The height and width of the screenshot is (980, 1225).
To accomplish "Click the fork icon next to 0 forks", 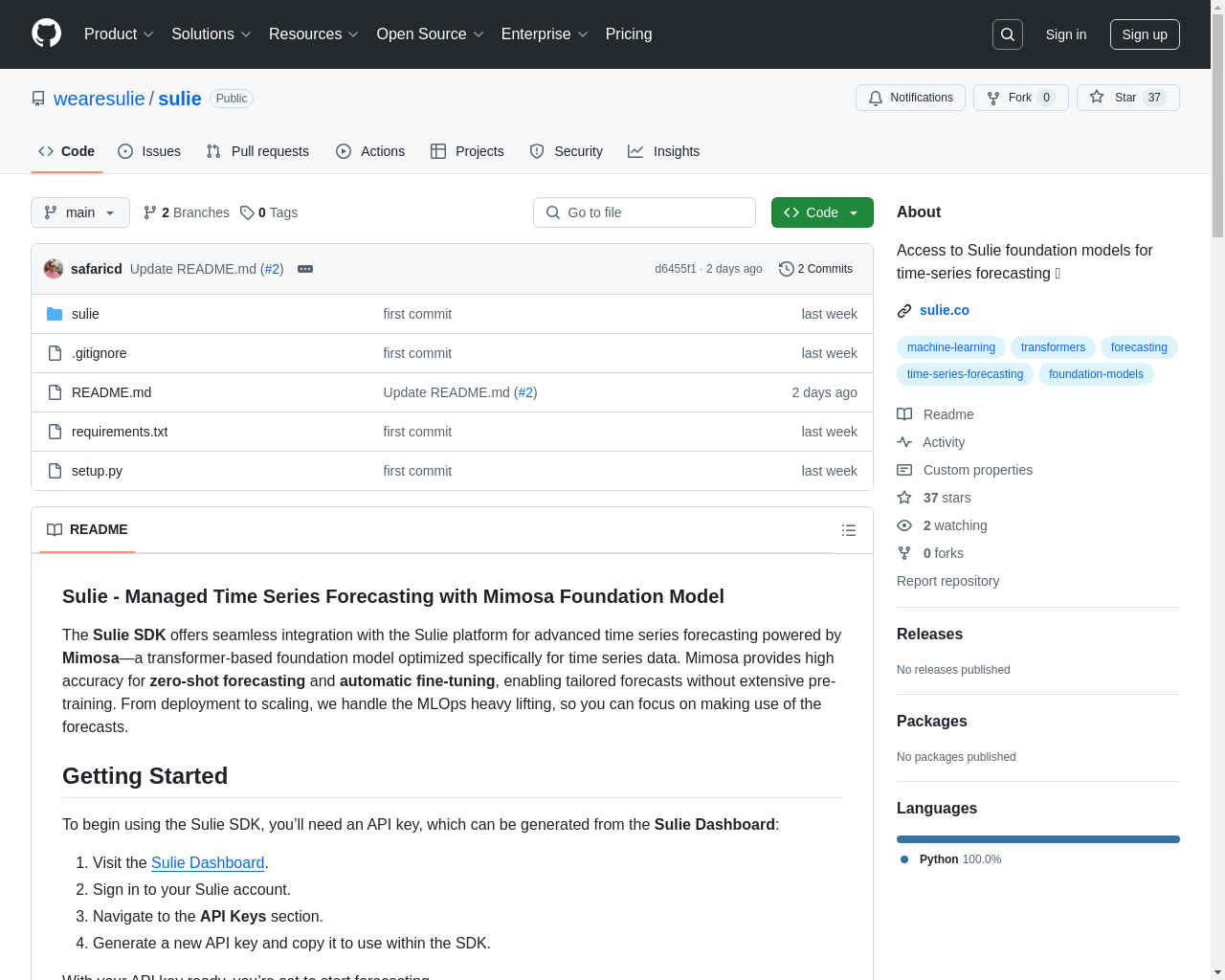I will (x=904, y=553).
